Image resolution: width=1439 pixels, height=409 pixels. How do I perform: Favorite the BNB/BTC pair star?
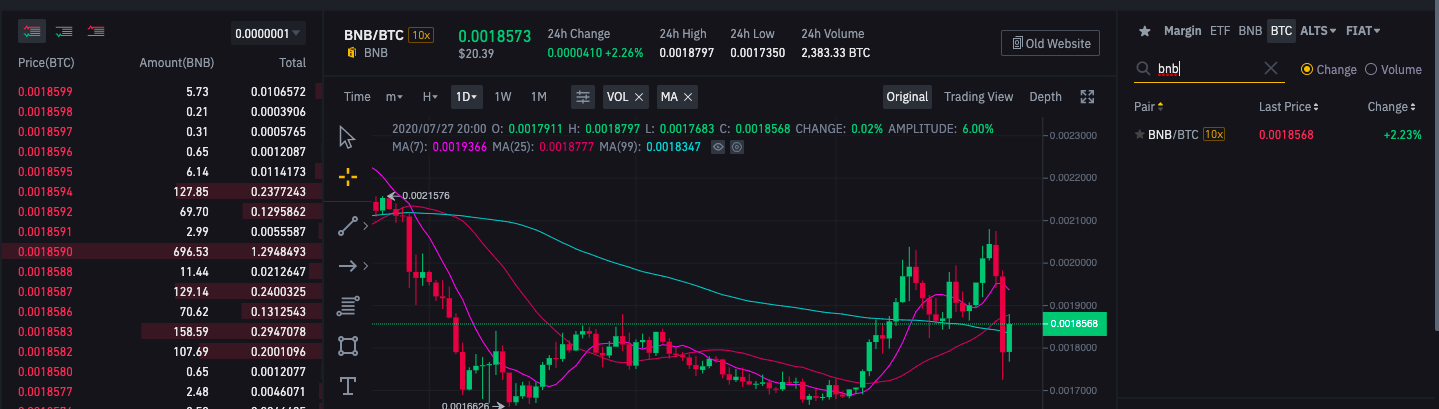pyautogui.click(x=1139, y=134)
